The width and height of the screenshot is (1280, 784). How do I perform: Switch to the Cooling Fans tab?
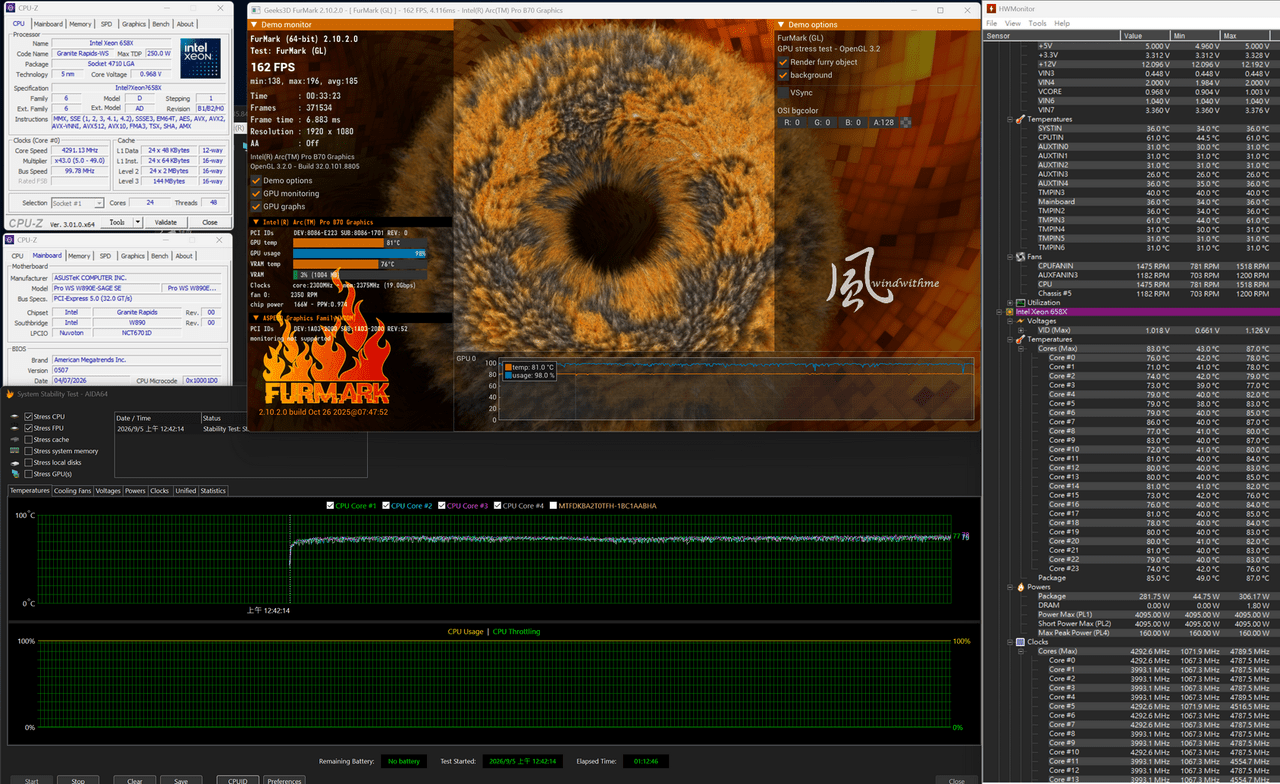point(72,491)
